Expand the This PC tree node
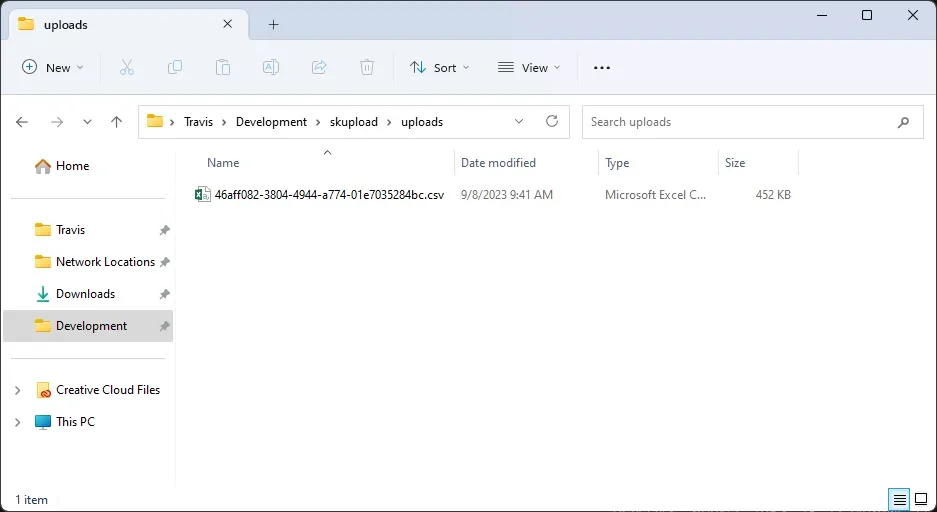 pyautogui.click(x=17, y=422)
